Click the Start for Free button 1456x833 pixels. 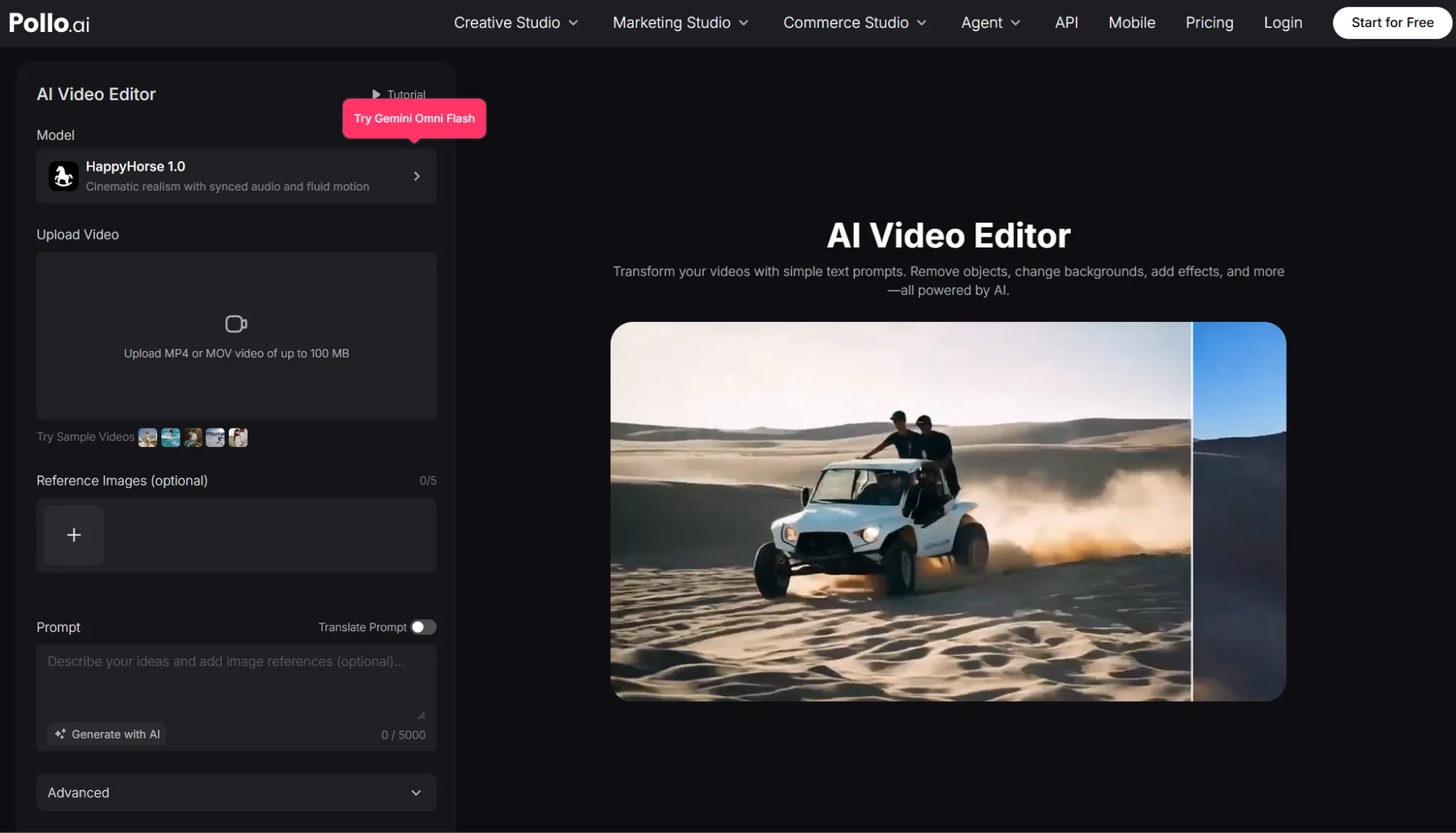tap(1392, 23)
